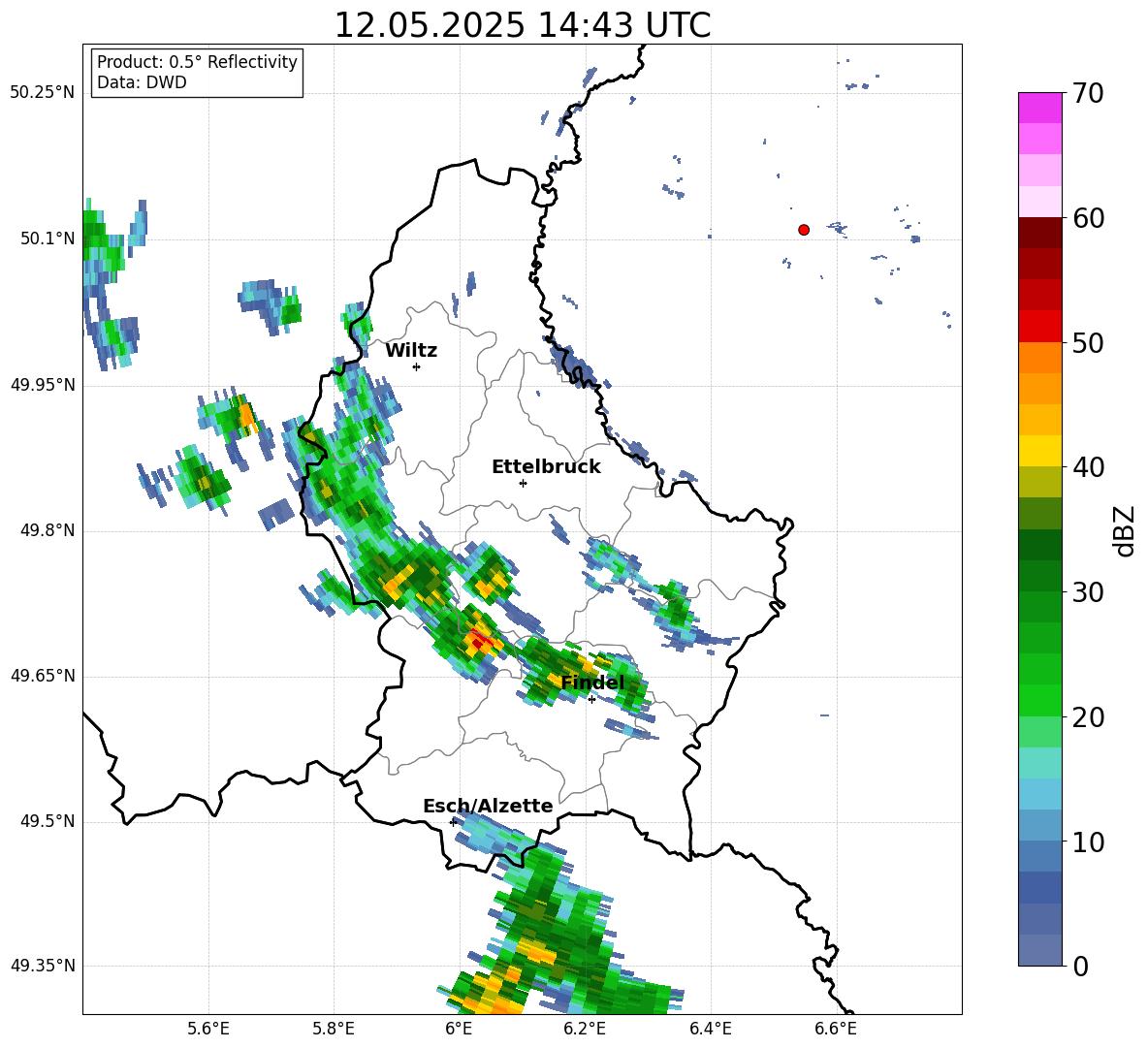Click the red radar site marker dot
This screenshot has height=1048, width=1148.
coord(804,230)
